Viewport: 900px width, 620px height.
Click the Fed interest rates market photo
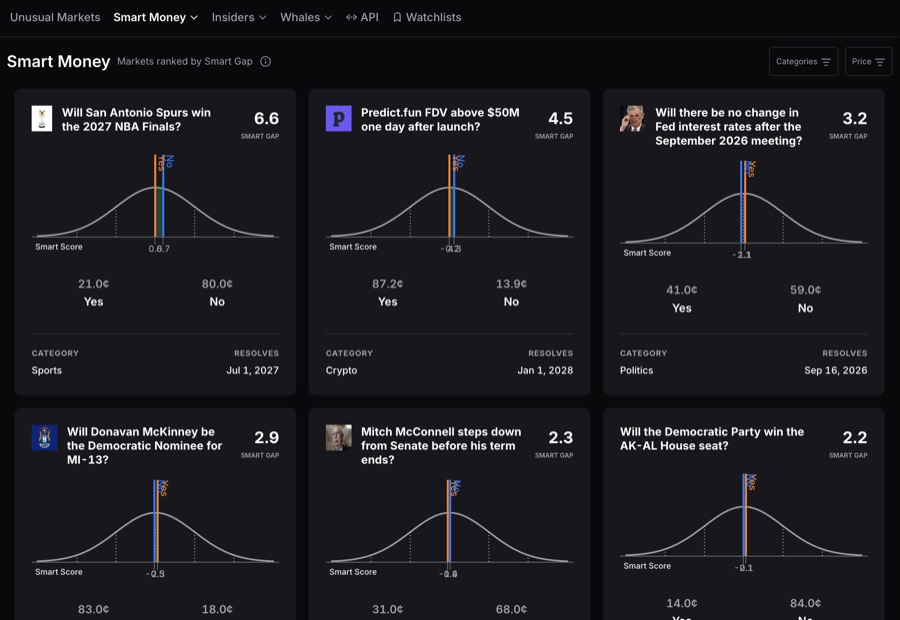633,118
